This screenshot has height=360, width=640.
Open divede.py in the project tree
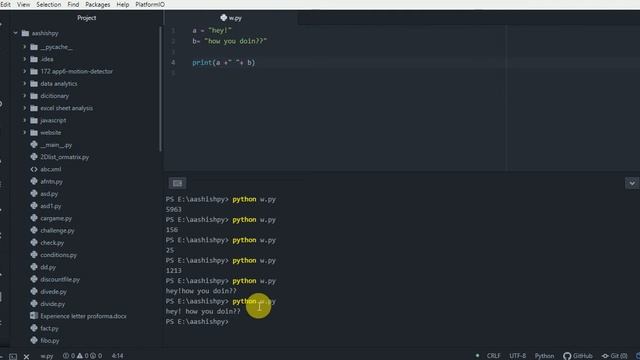tap(53, 292)
